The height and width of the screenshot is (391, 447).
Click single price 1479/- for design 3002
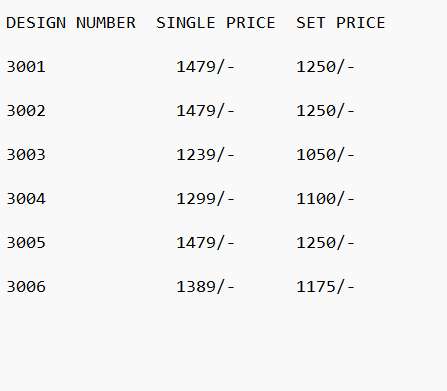206,111
